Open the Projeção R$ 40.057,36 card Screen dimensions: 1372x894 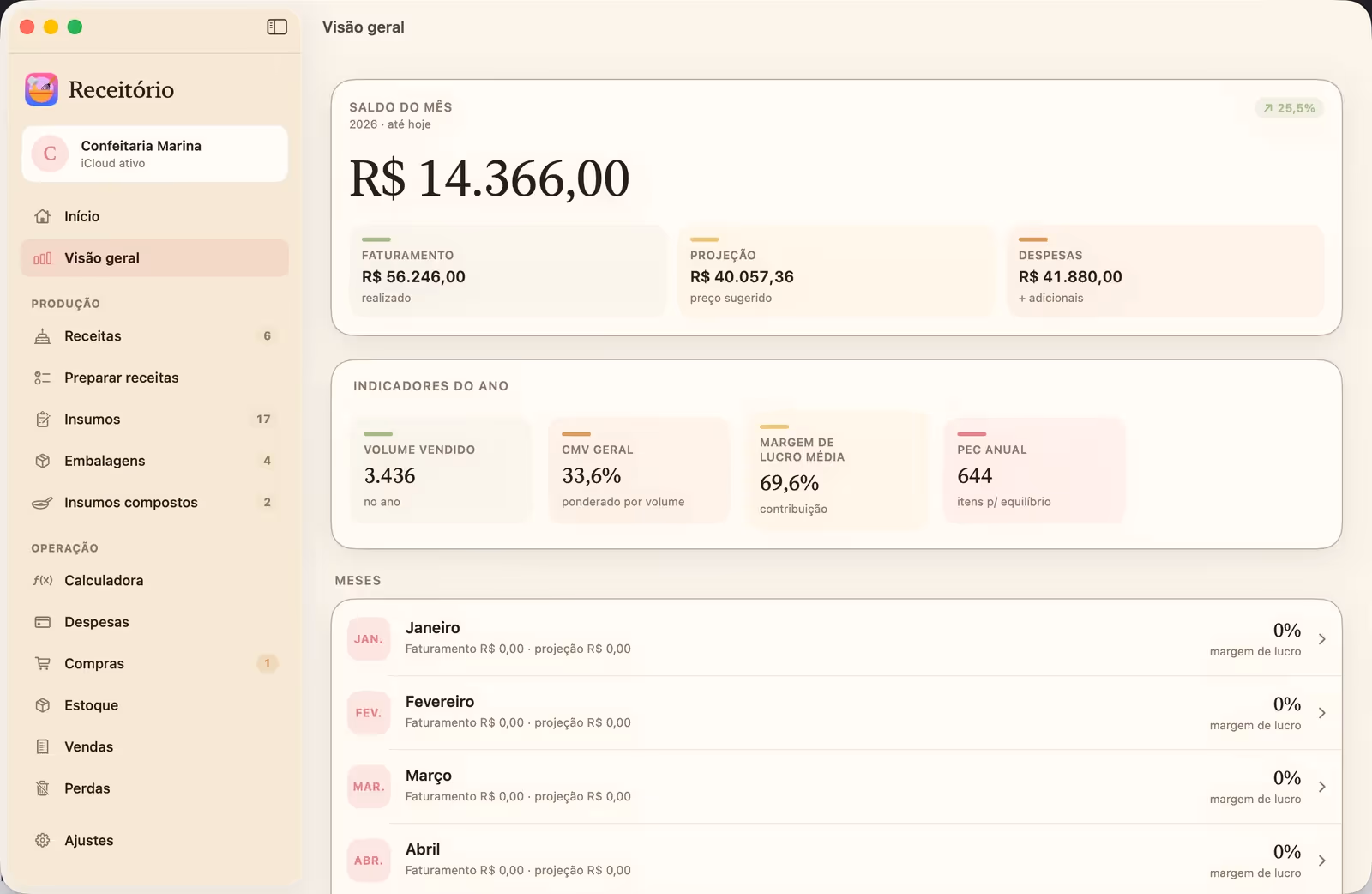click(836, 271)
